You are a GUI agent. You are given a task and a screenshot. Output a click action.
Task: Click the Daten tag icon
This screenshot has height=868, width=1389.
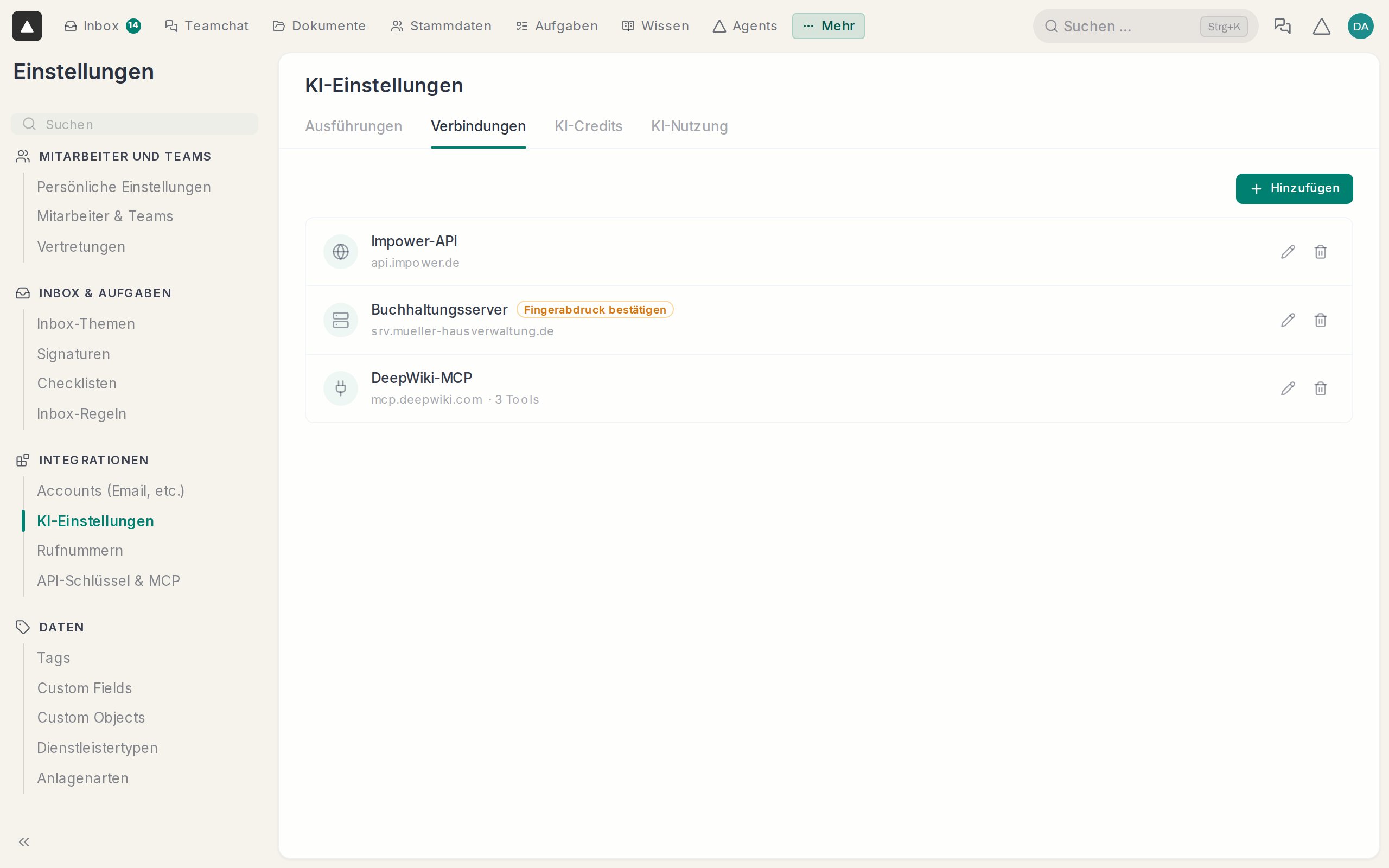[x=22, y=627]
